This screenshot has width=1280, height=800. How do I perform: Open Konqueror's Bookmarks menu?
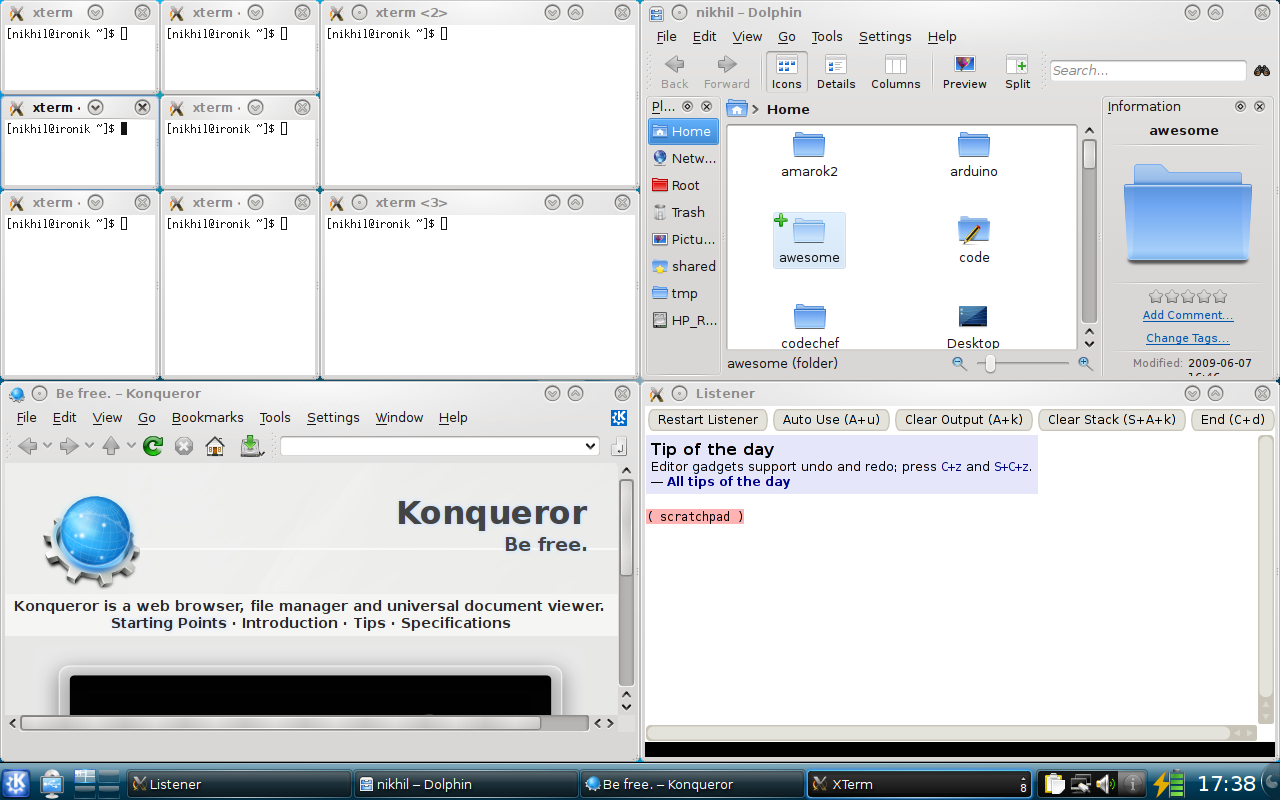[208, 418]
